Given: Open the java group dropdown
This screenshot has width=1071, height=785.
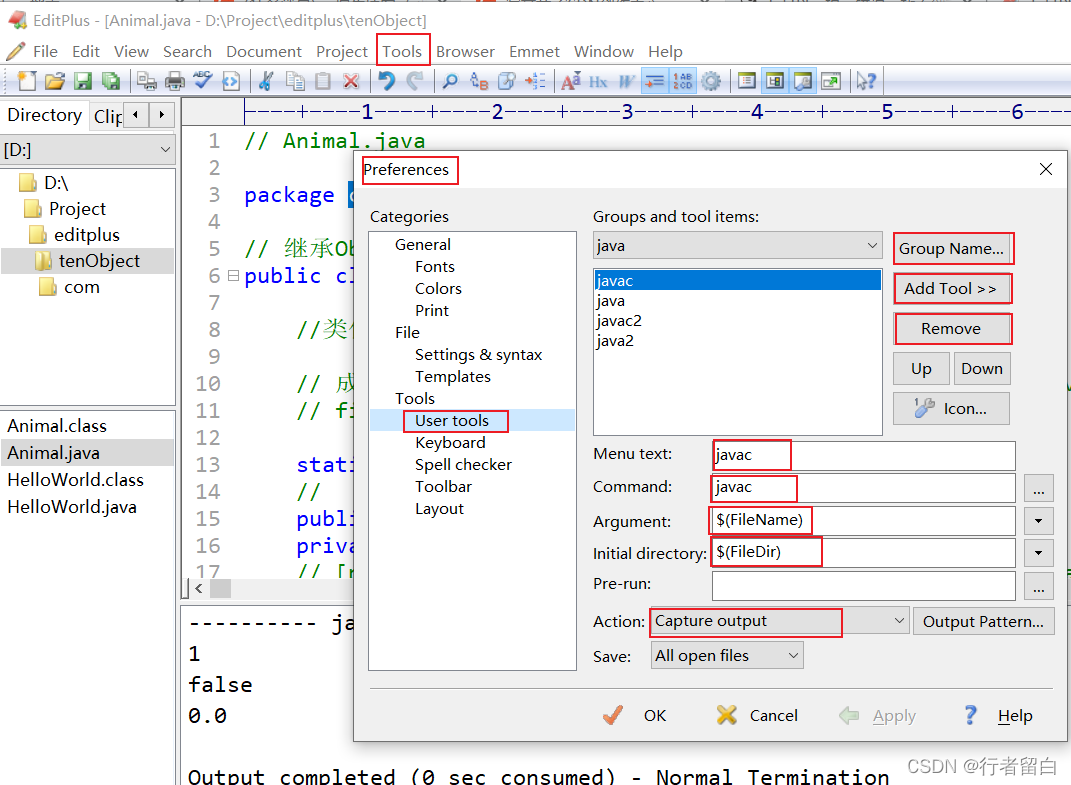Looking at the screenshot, I should (x=872, y=245).
